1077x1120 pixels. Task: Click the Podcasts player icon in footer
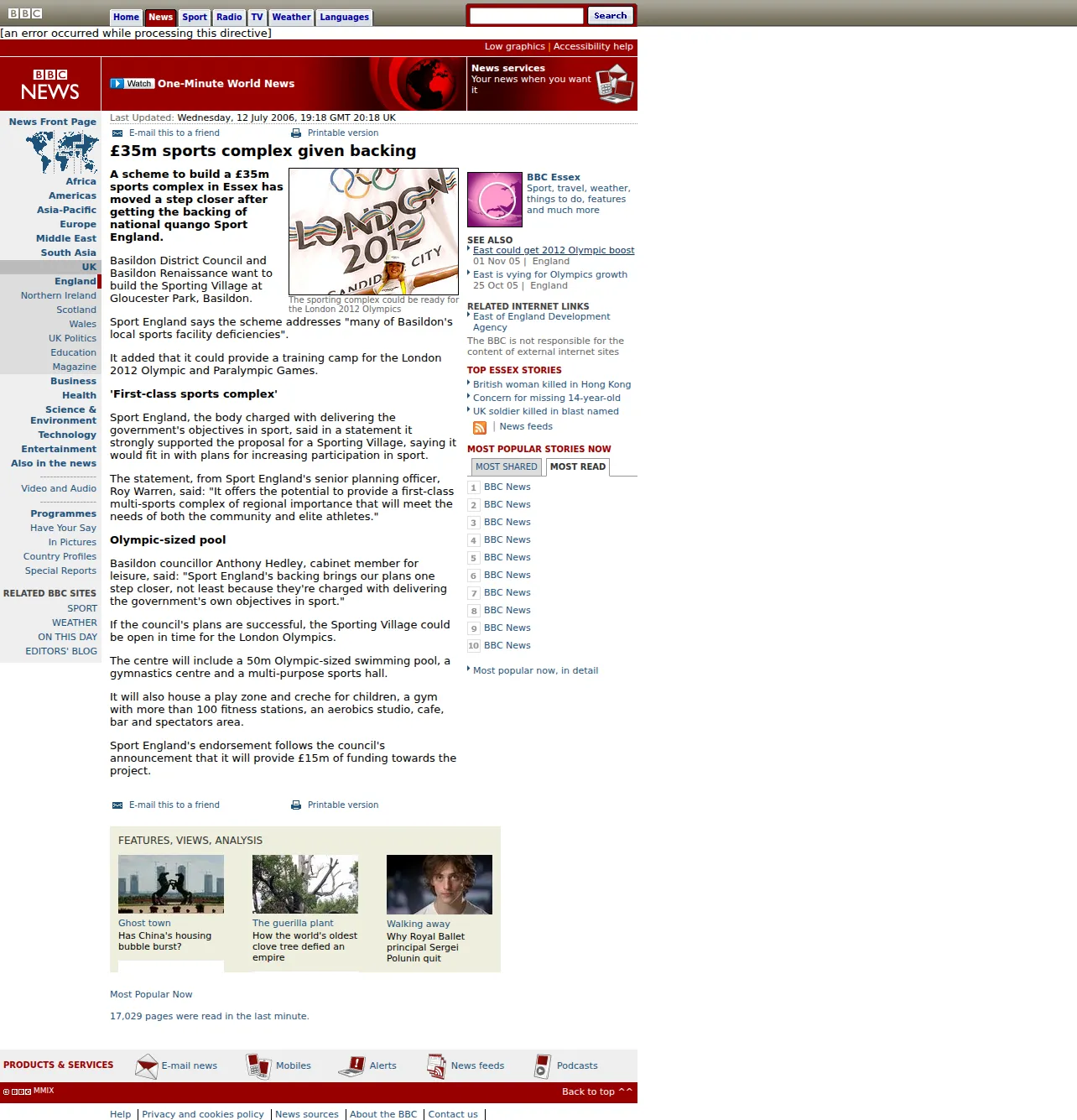click(543, 1066)
